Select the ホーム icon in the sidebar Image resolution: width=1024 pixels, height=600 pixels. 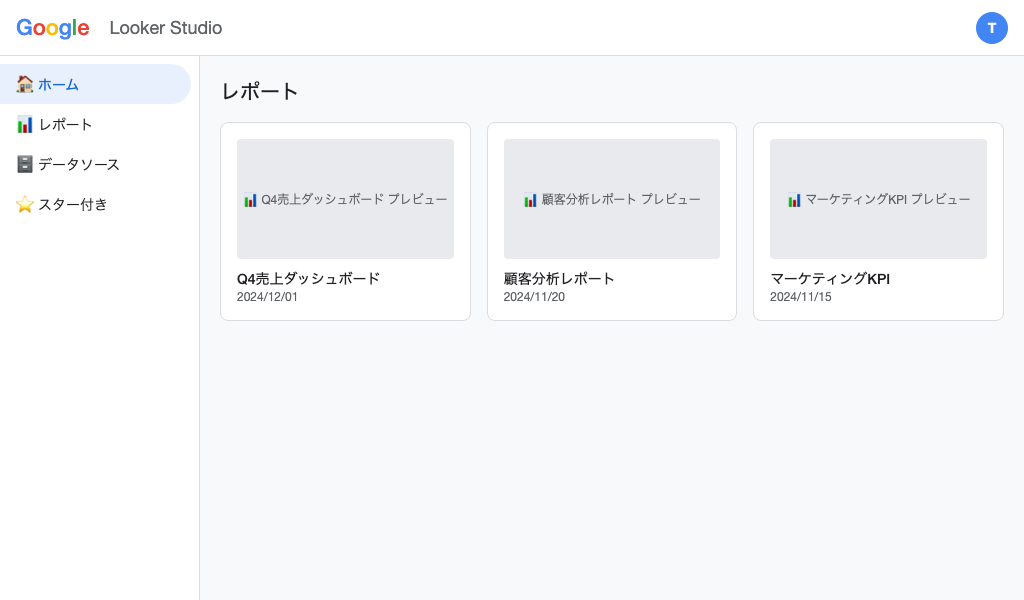25,84
